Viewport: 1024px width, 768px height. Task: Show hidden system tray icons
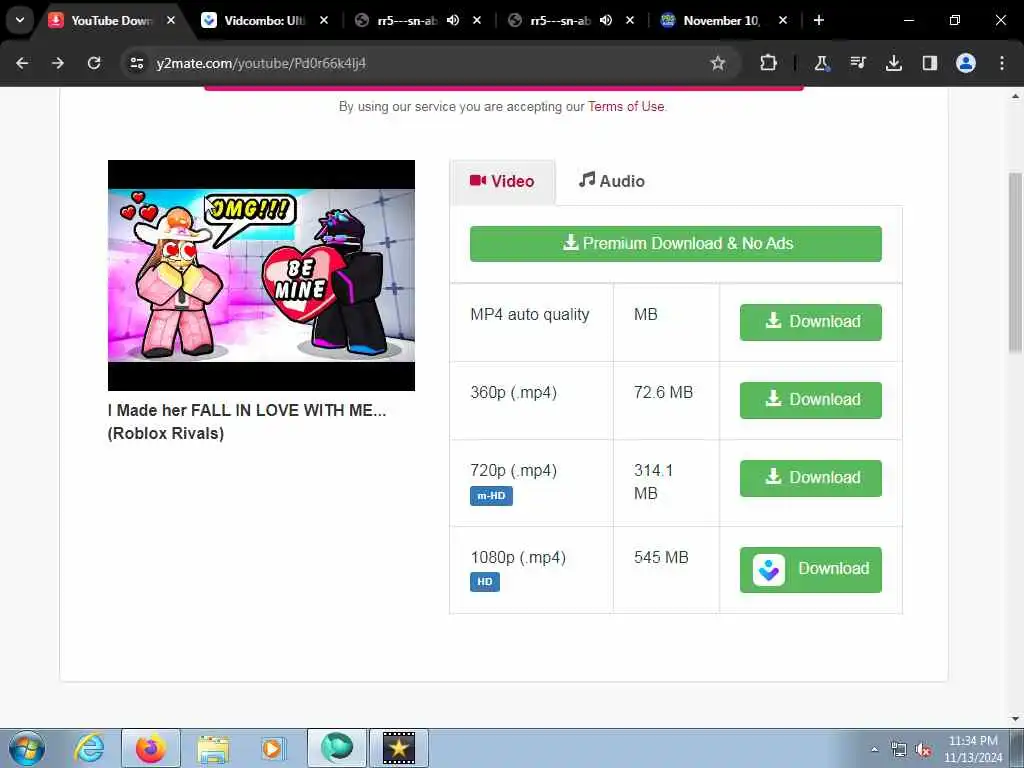pyautogui.click(x=874, y=749)
